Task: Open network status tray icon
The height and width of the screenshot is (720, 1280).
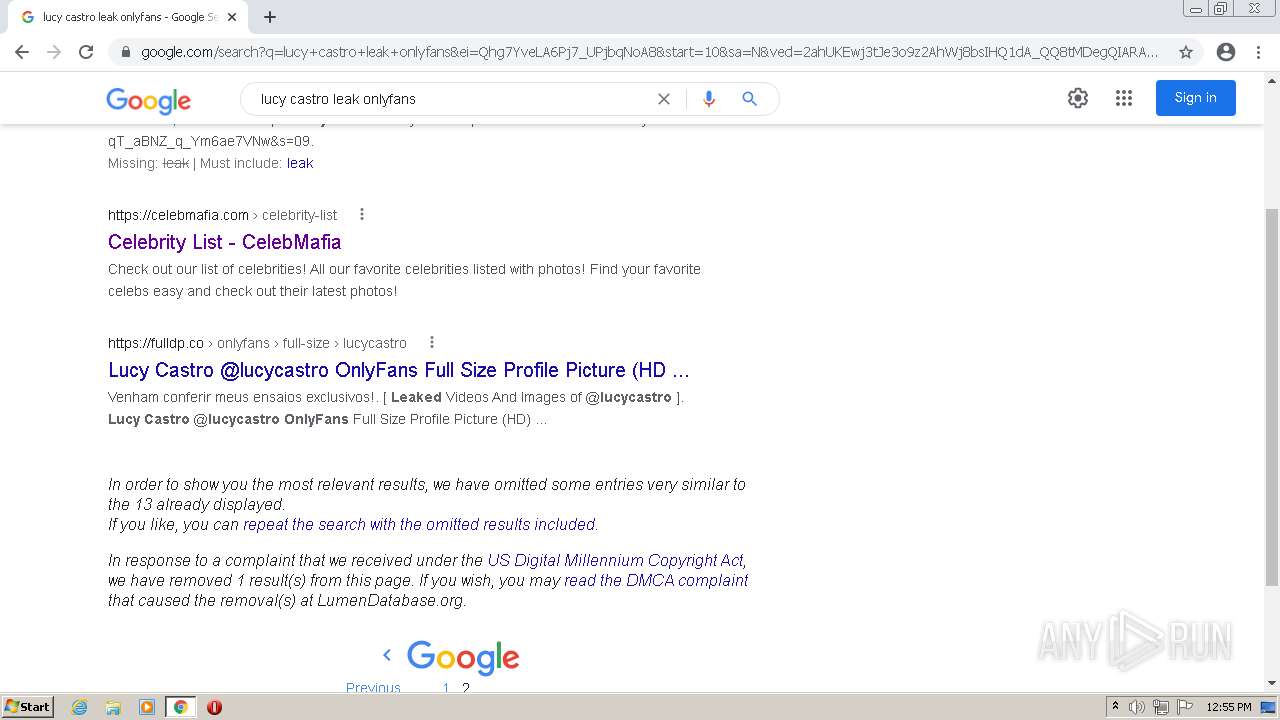Action: [x=1161, y=707]
